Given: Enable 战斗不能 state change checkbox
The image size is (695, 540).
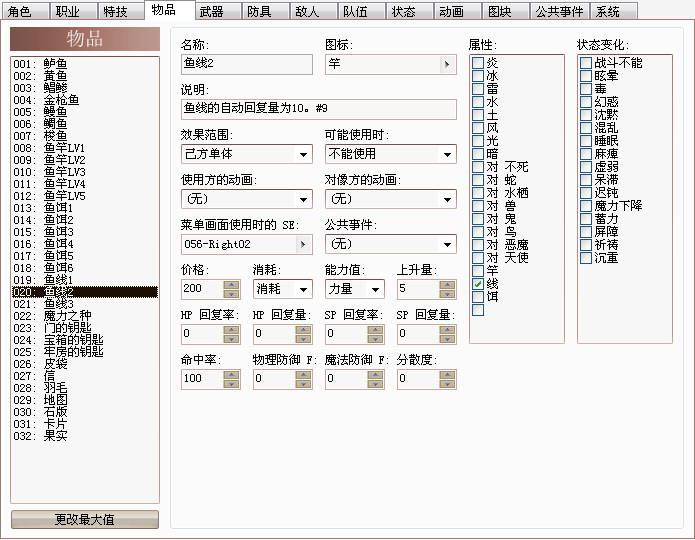Looking at the screenshot, I should pos(586,63).
